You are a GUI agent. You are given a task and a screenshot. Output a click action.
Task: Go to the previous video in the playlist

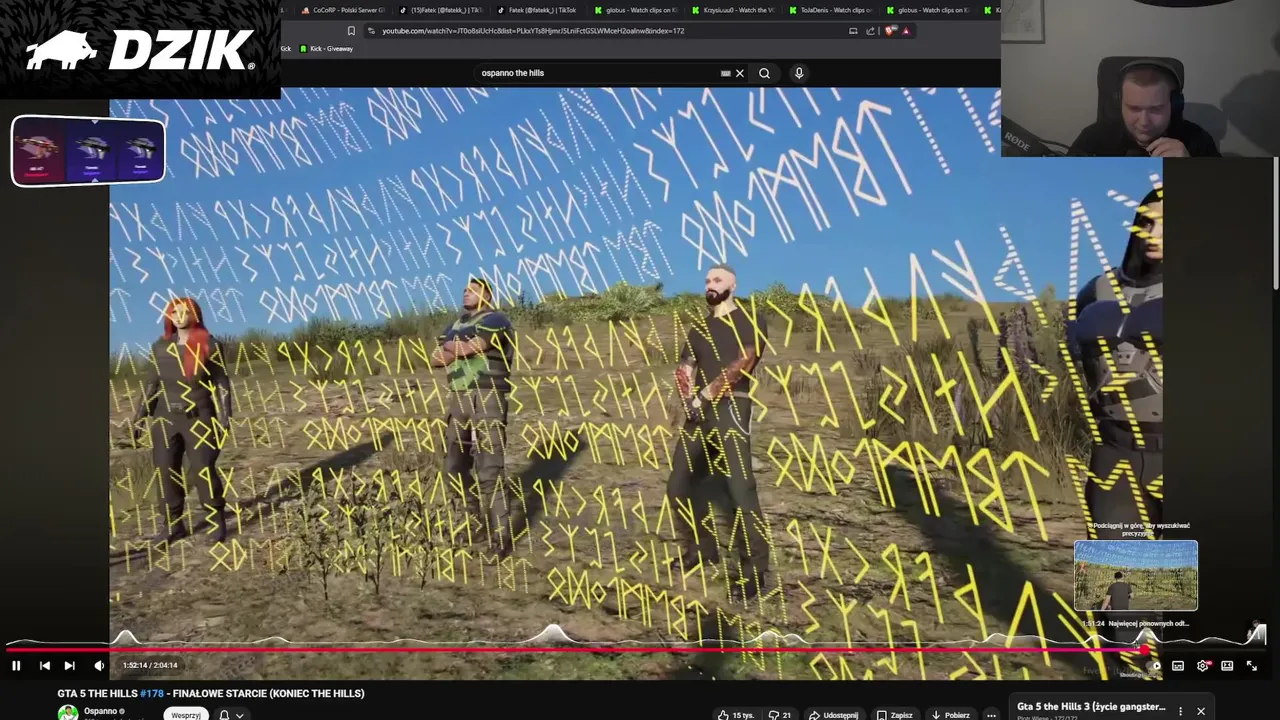[44, 665]
